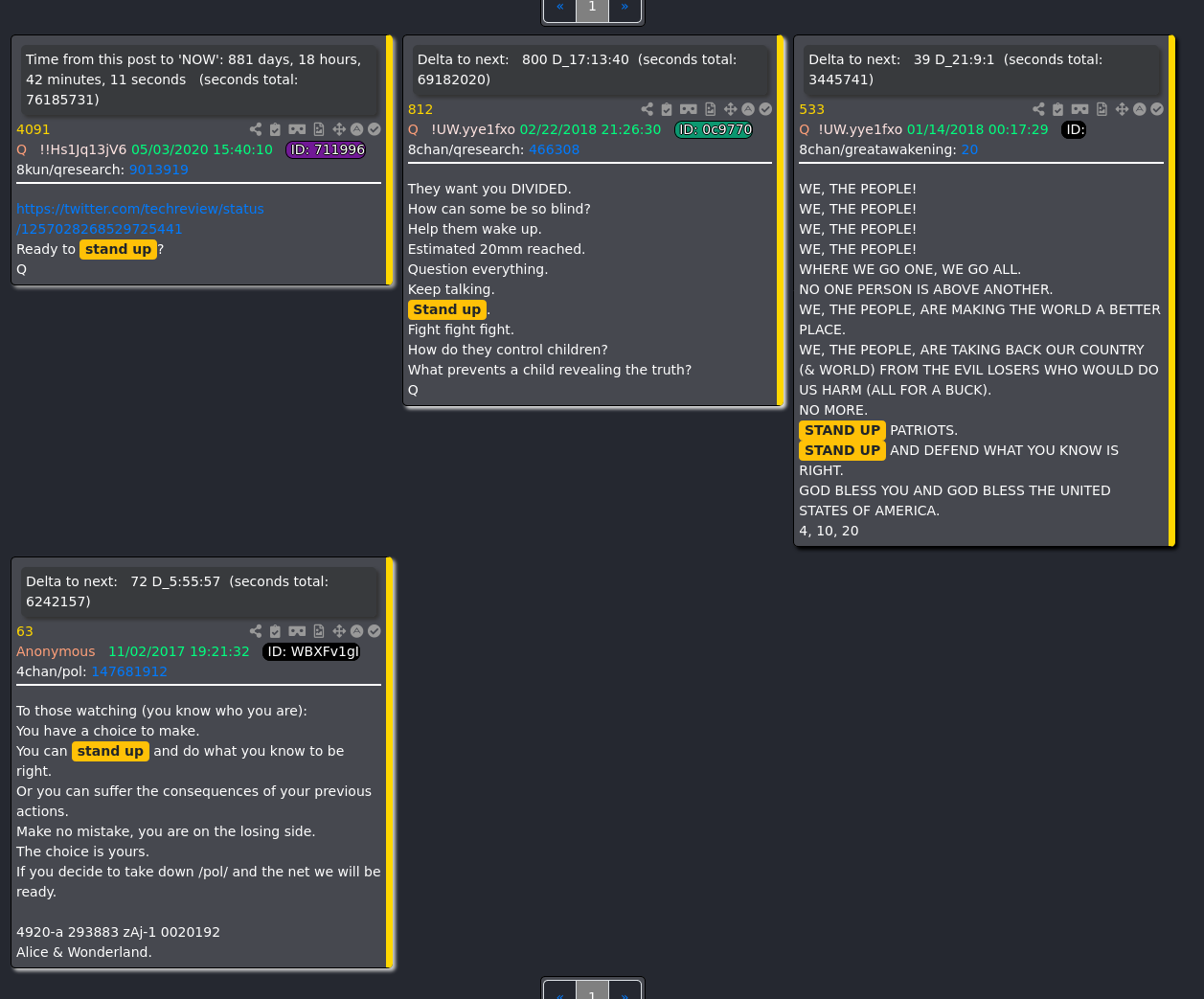
Task: Click circled up-arrow on post 63
Action: (x=356, y=631)
